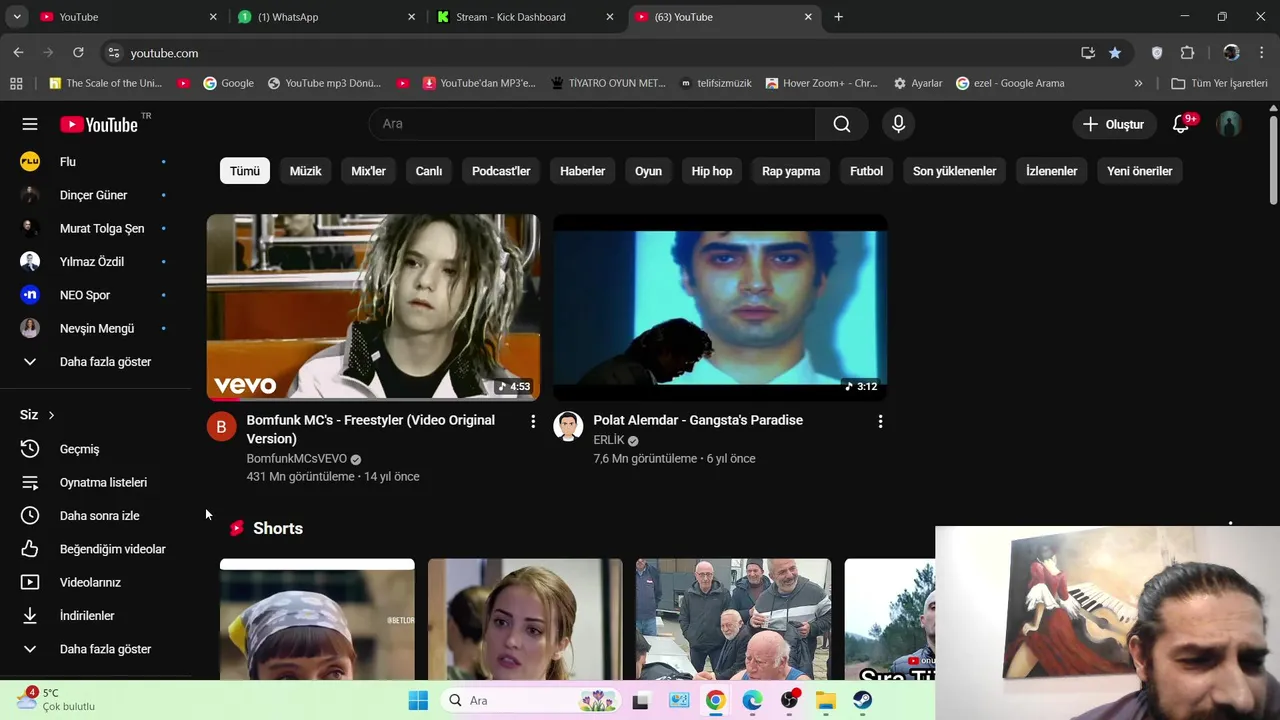Select the Müzik filter chip

[x=306, y=171]
